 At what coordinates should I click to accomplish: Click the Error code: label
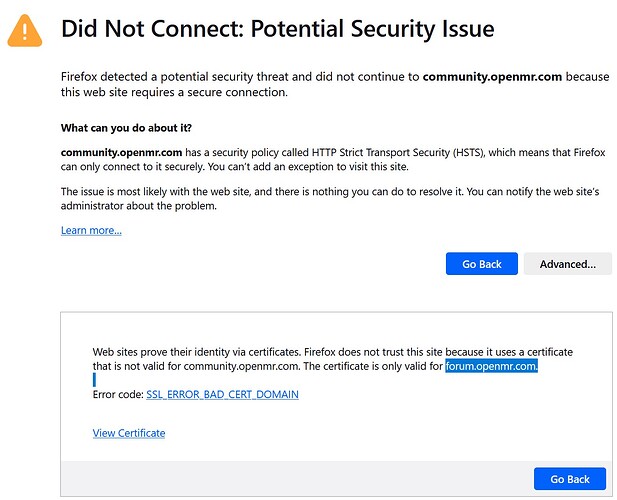point(118,394)
